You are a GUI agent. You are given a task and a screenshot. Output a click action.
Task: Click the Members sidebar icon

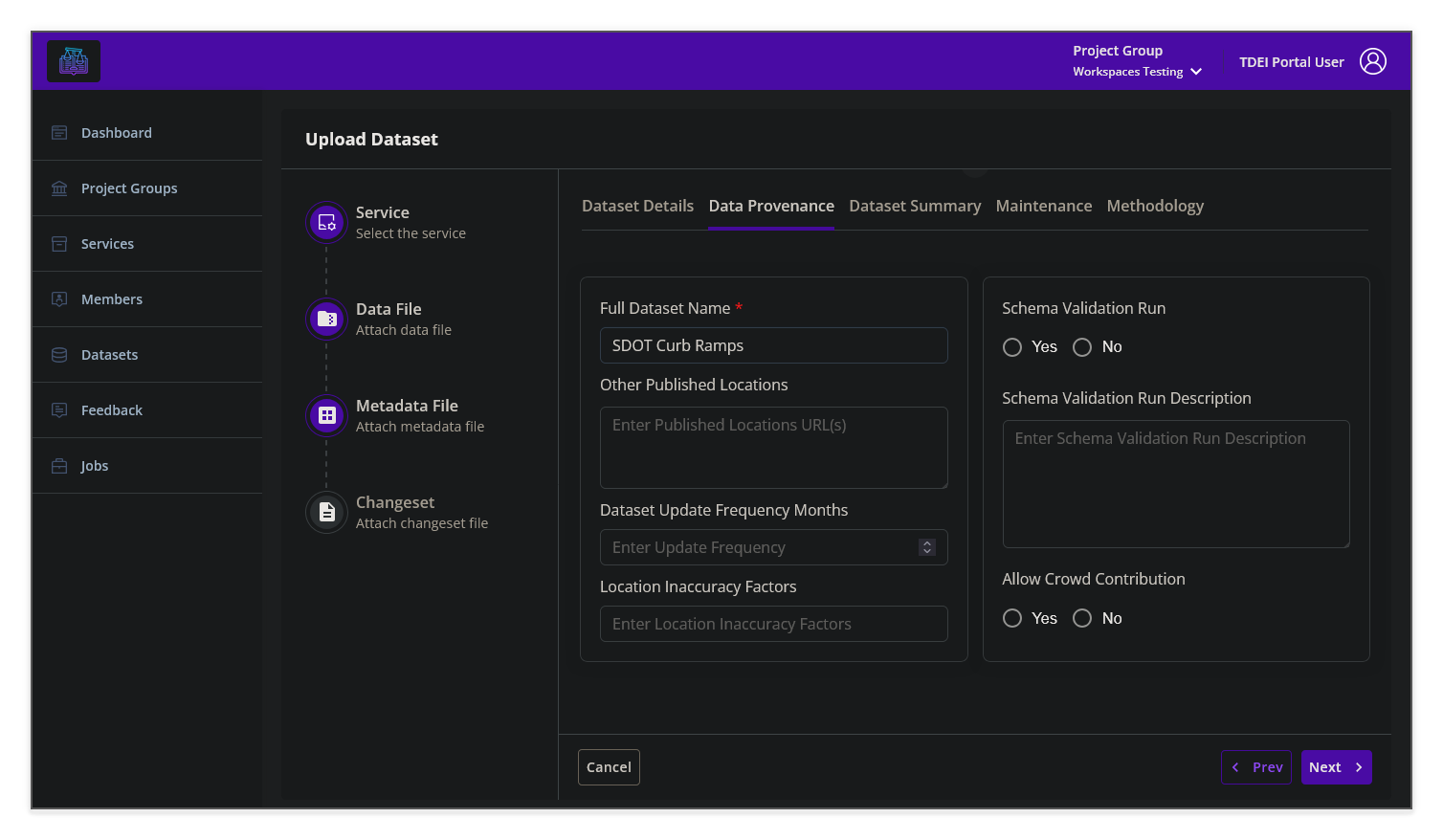pyautogui.click(x=57, y=298)
